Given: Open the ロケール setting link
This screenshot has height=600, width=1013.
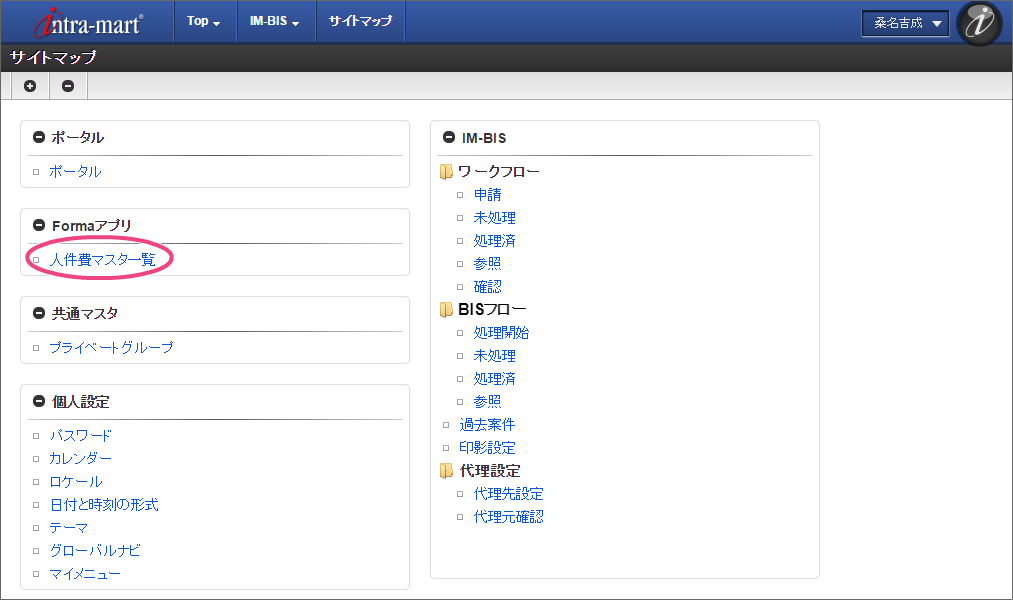Looking at the screenshot, I should pyautogui.click(x=76, y=482).
